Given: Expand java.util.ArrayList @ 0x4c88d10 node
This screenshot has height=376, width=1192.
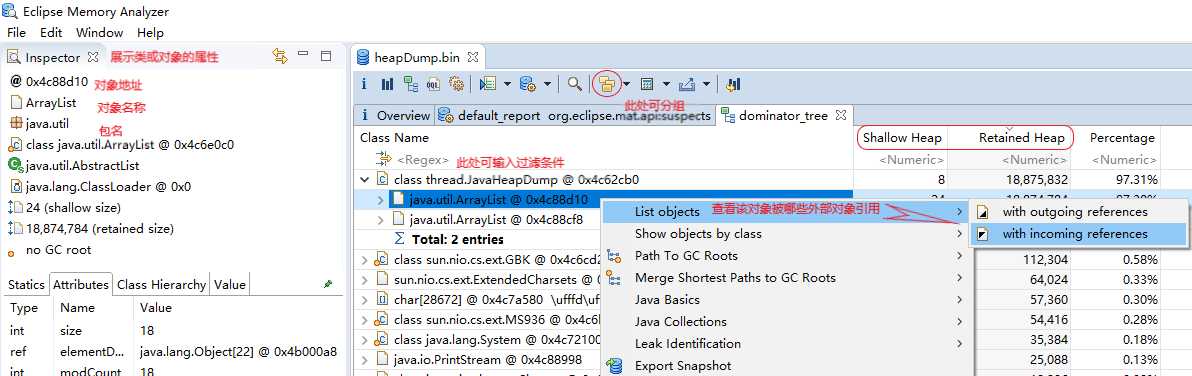Looking at the screenshot, I should [x=381, y=200].
